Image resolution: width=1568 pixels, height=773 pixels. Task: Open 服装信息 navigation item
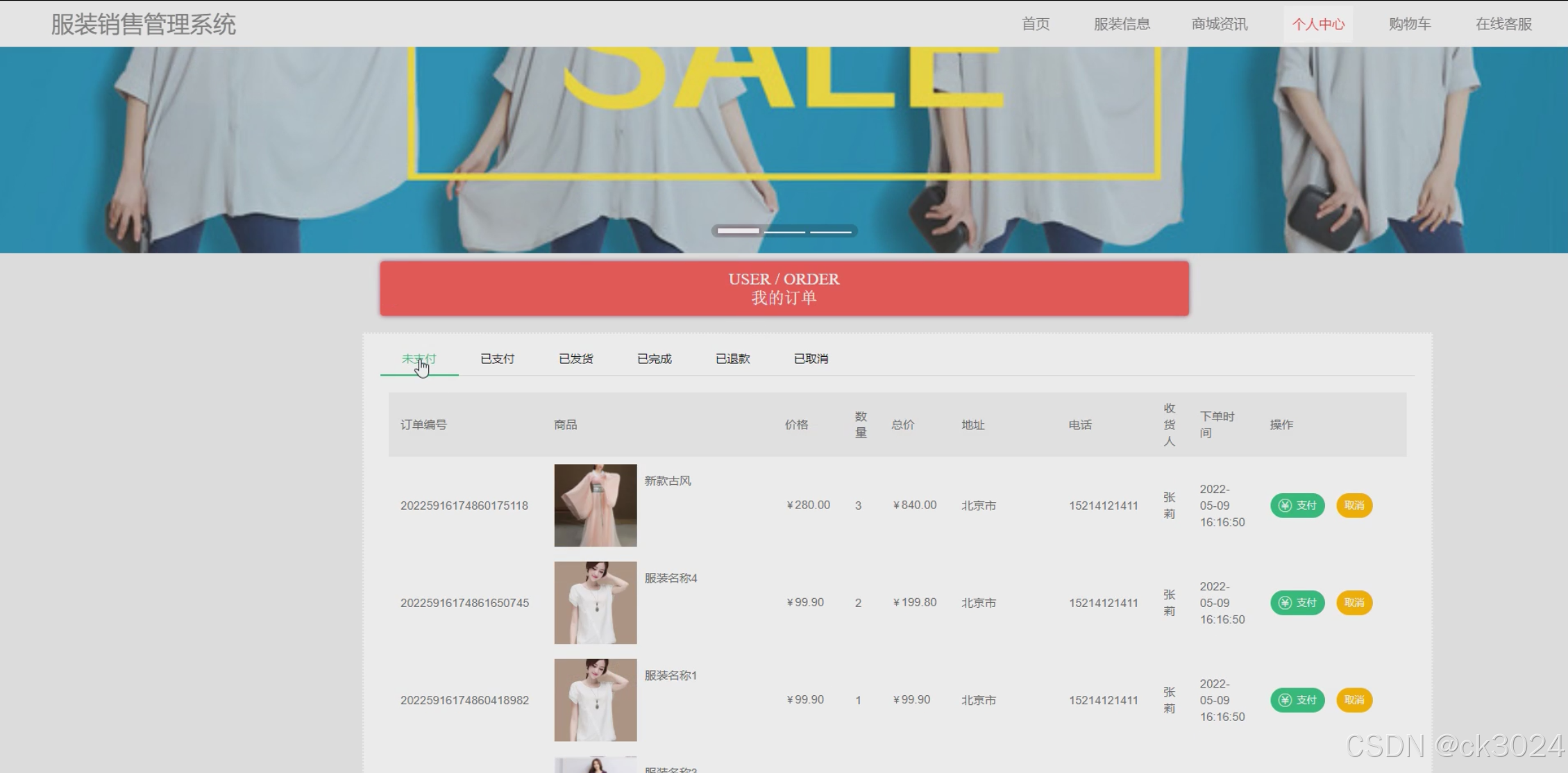coord(1122,24)
